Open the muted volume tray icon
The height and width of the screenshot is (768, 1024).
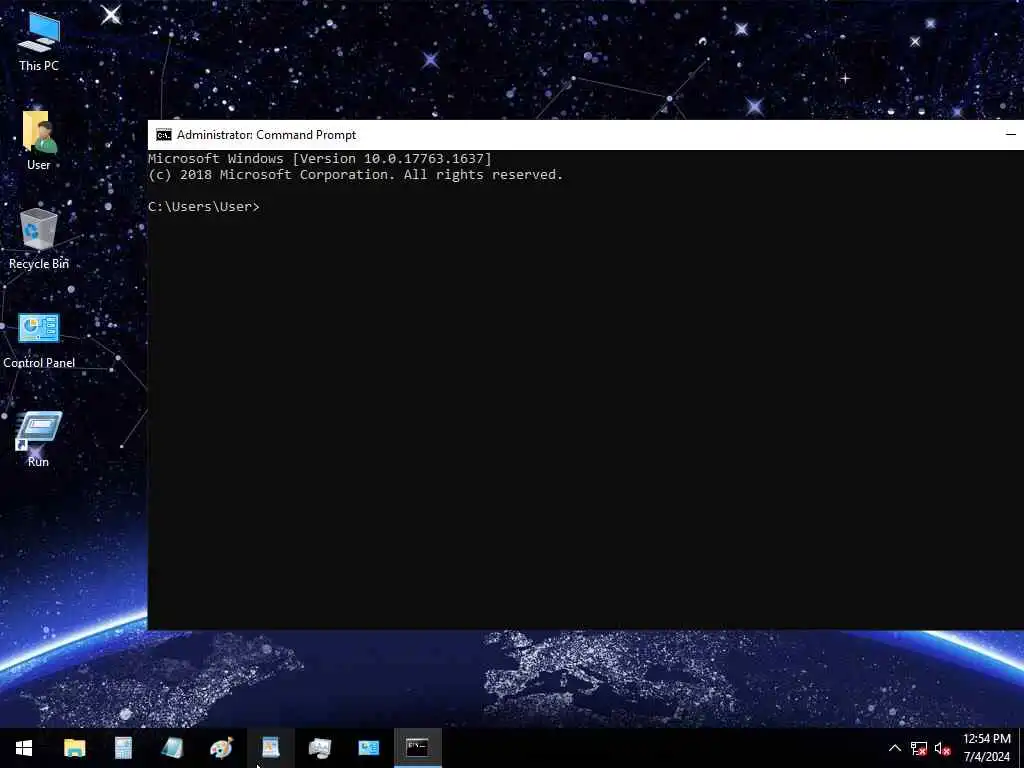942,748
